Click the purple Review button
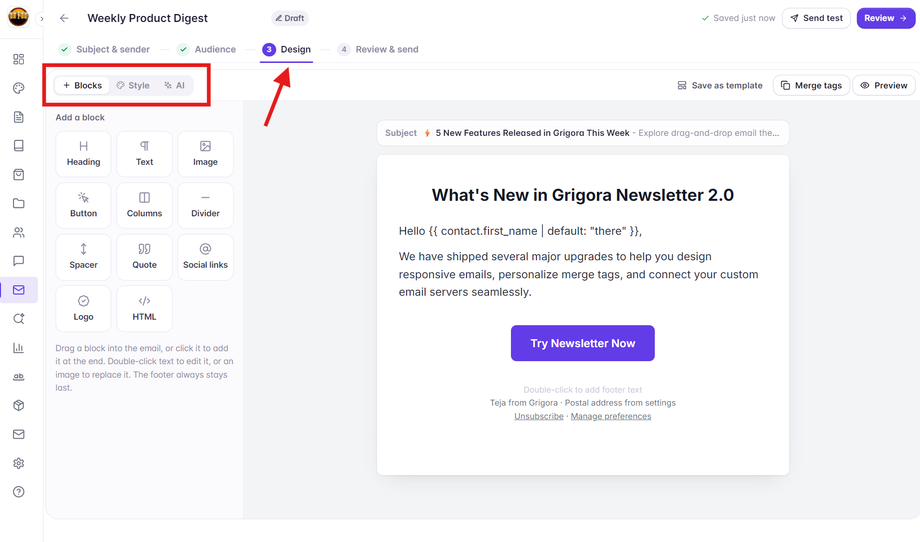Viewport: 920px width, 542px height. pos(885,18)
